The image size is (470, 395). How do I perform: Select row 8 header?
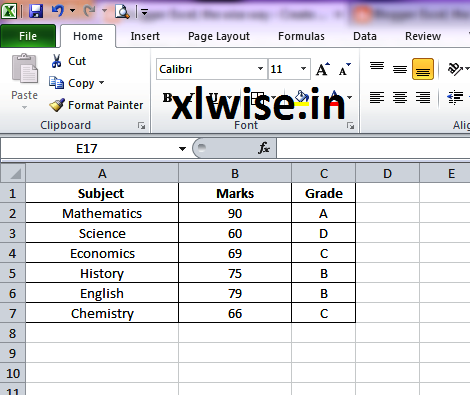pos(12,333)
